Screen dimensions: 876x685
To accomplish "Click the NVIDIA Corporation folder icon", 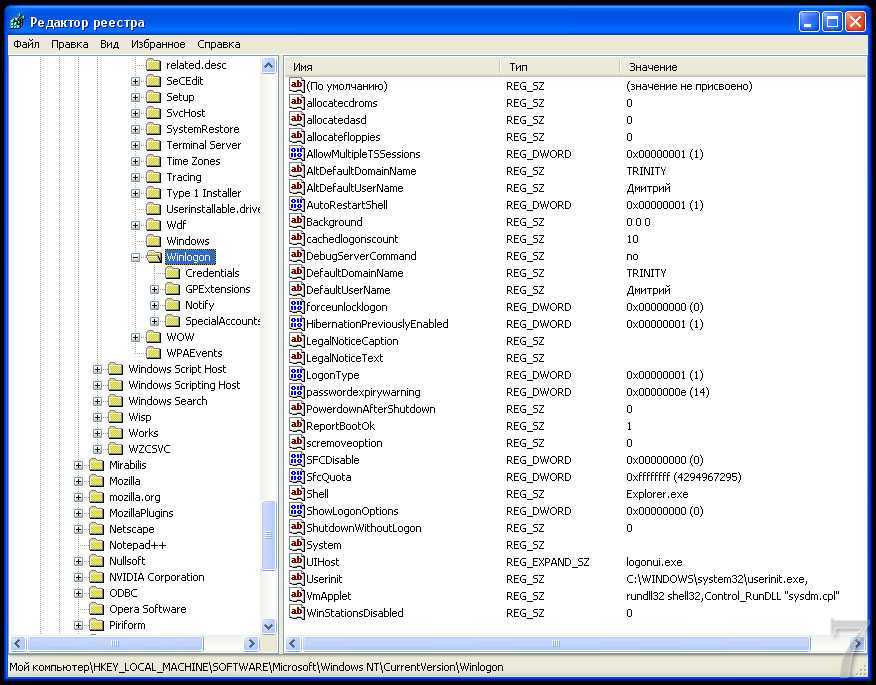I will tap(96, 577).
